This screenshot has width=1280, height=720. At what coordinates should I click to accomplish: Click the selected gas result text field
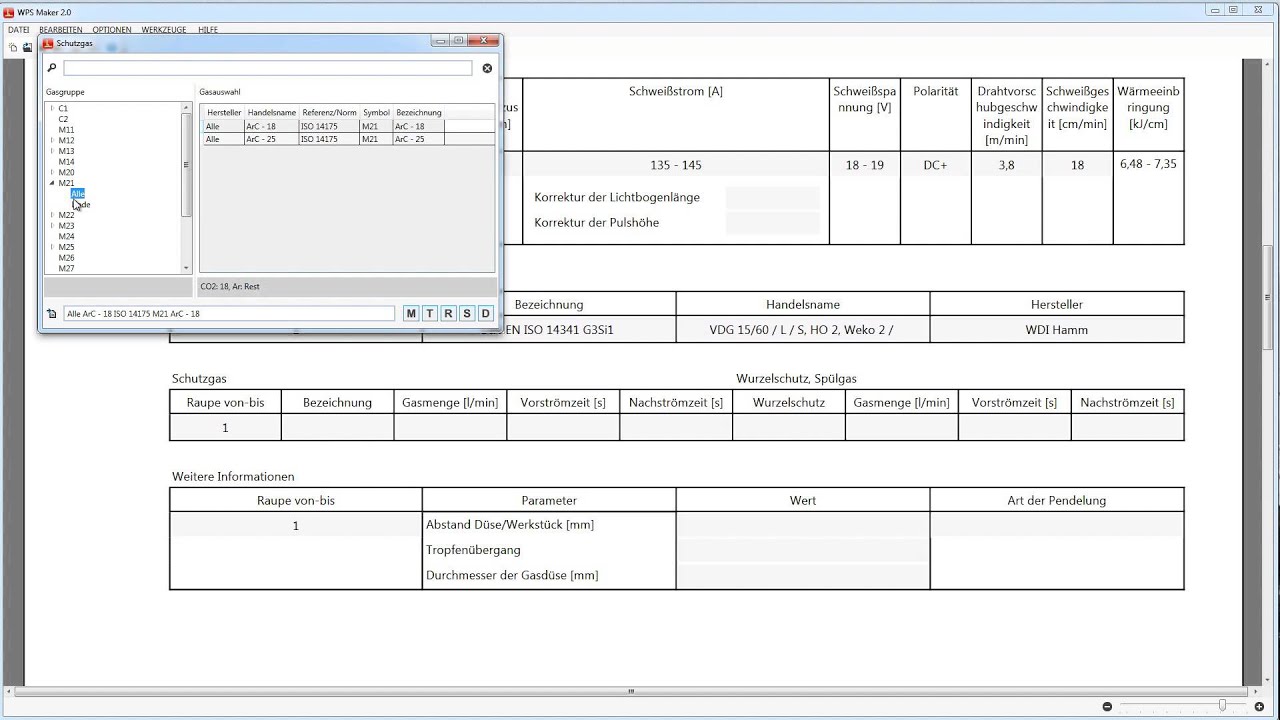[x=229, y=314]
